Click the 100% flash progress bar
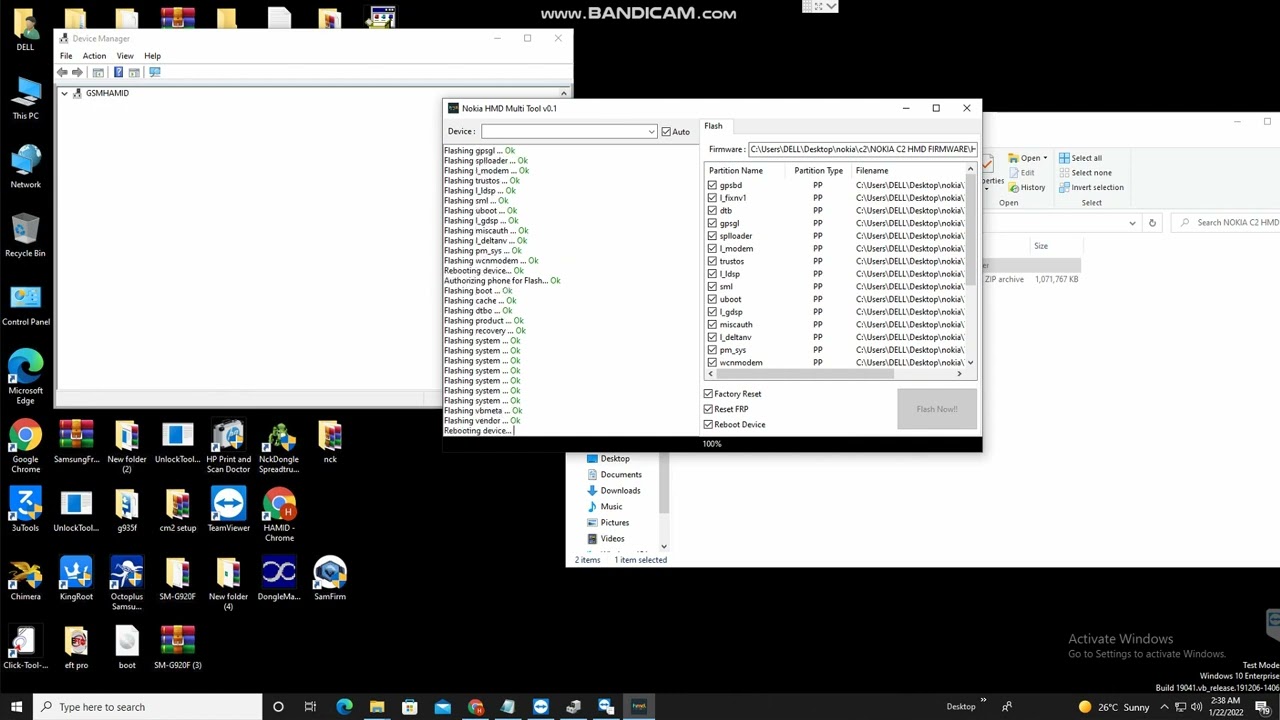Viewport: 1280px width, 720px height. click(712, 444)
